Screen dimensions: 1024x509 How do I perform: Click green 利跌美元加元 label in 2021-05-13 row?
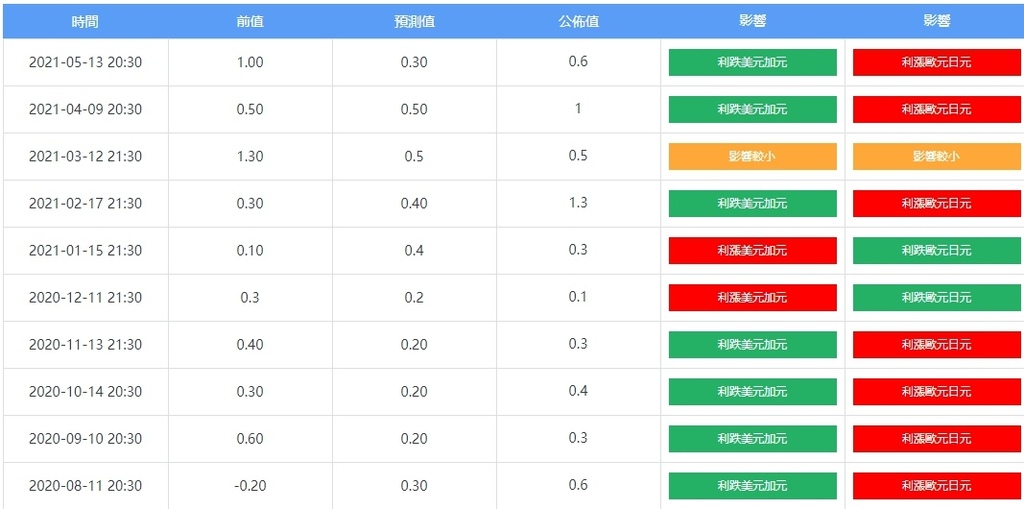tap(752, 62)
